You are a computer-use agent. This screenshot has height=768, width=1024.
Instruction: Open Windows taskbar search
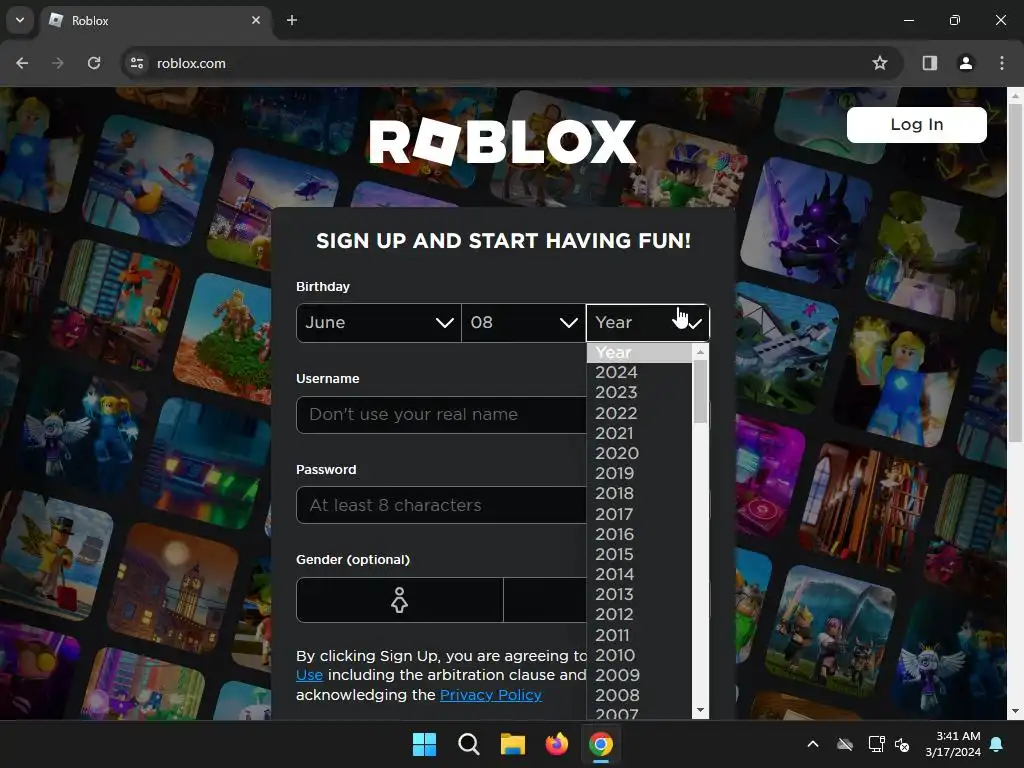468,744
